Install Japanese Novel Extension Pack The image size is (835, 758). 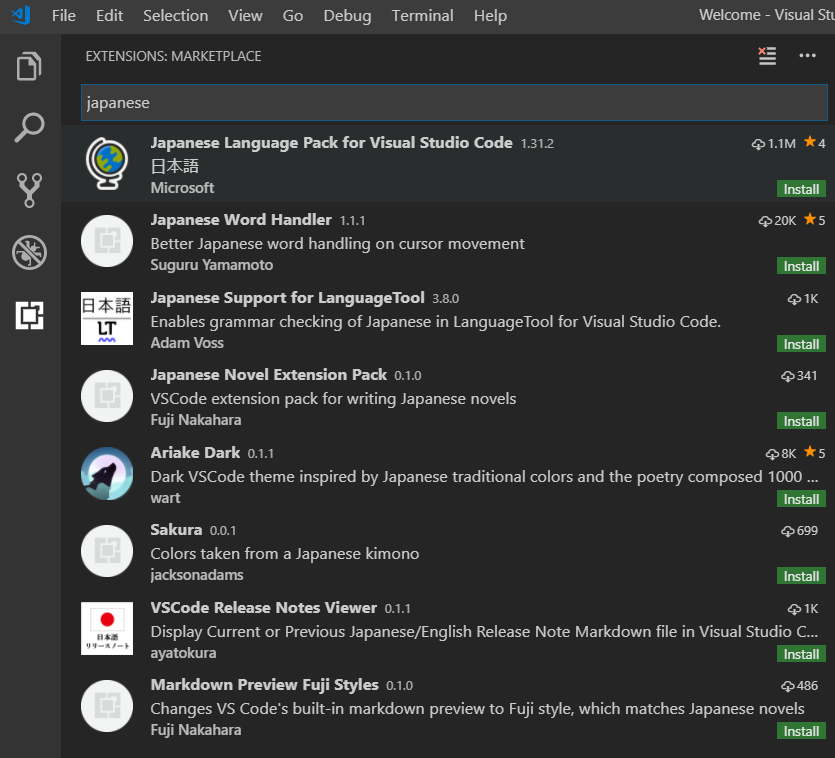click(801, 421)
